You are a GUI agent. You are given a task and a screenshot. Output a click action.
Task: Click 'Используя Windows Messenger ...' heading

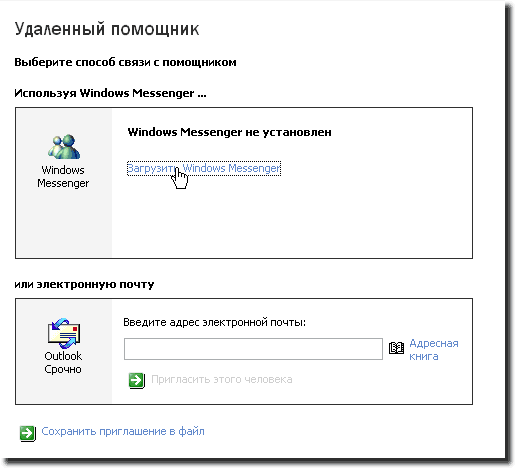[110, 93]
